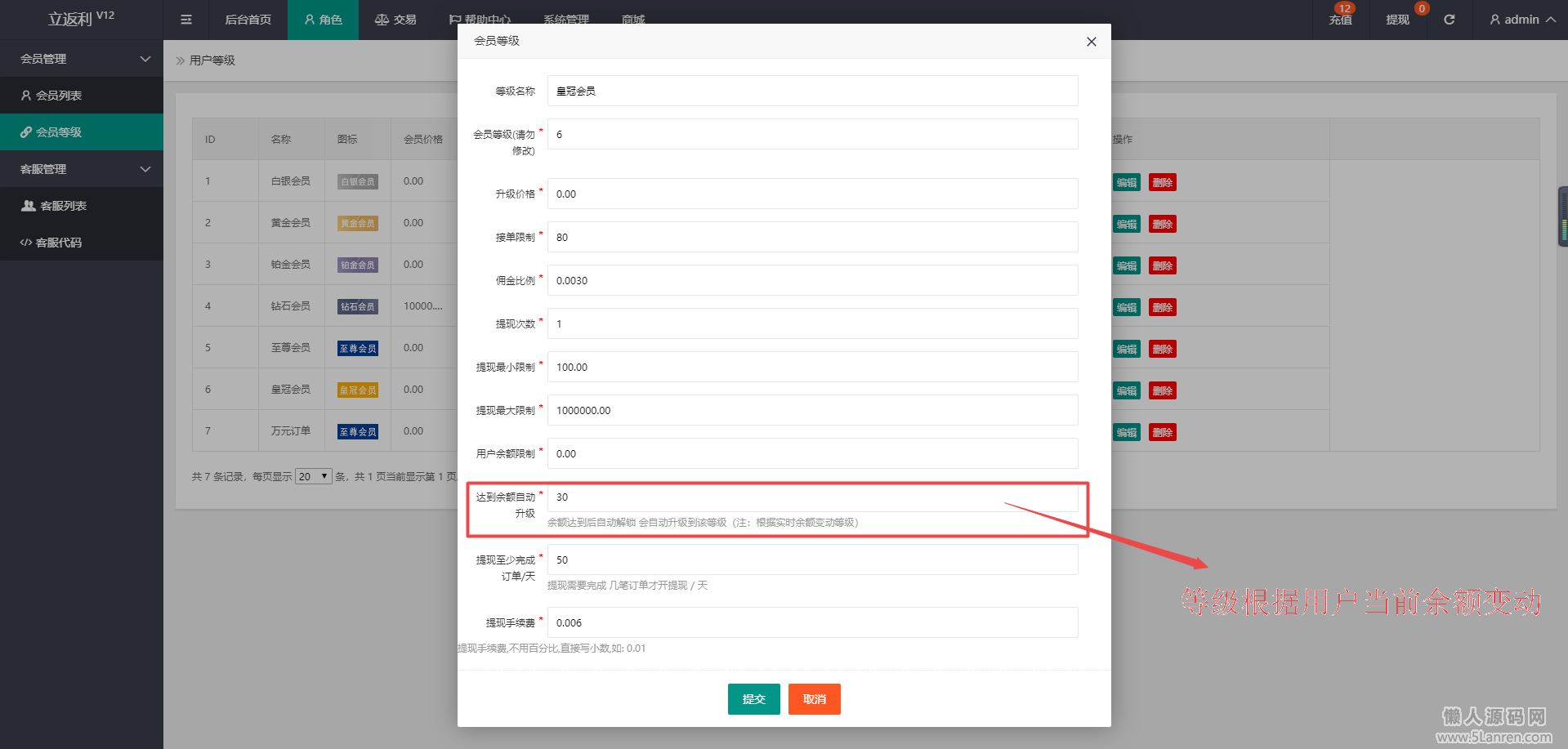
Task: Edit the 至尊会员 row
Action: 1127,349
